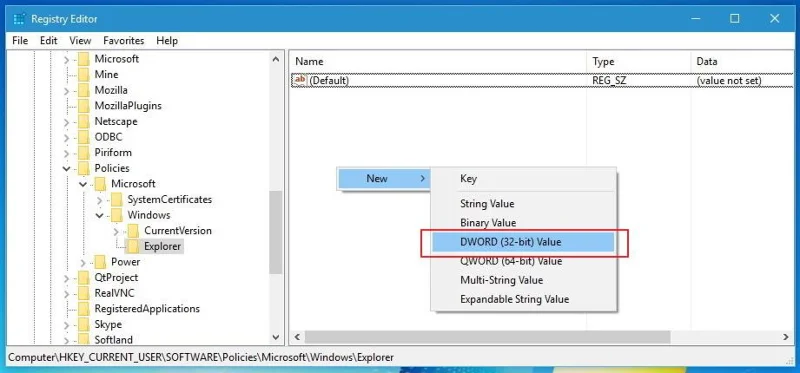Viewport: 800px width, 373px height.
Task: Choose DWORD (32-bit) Value
Action: click(523, 242)
